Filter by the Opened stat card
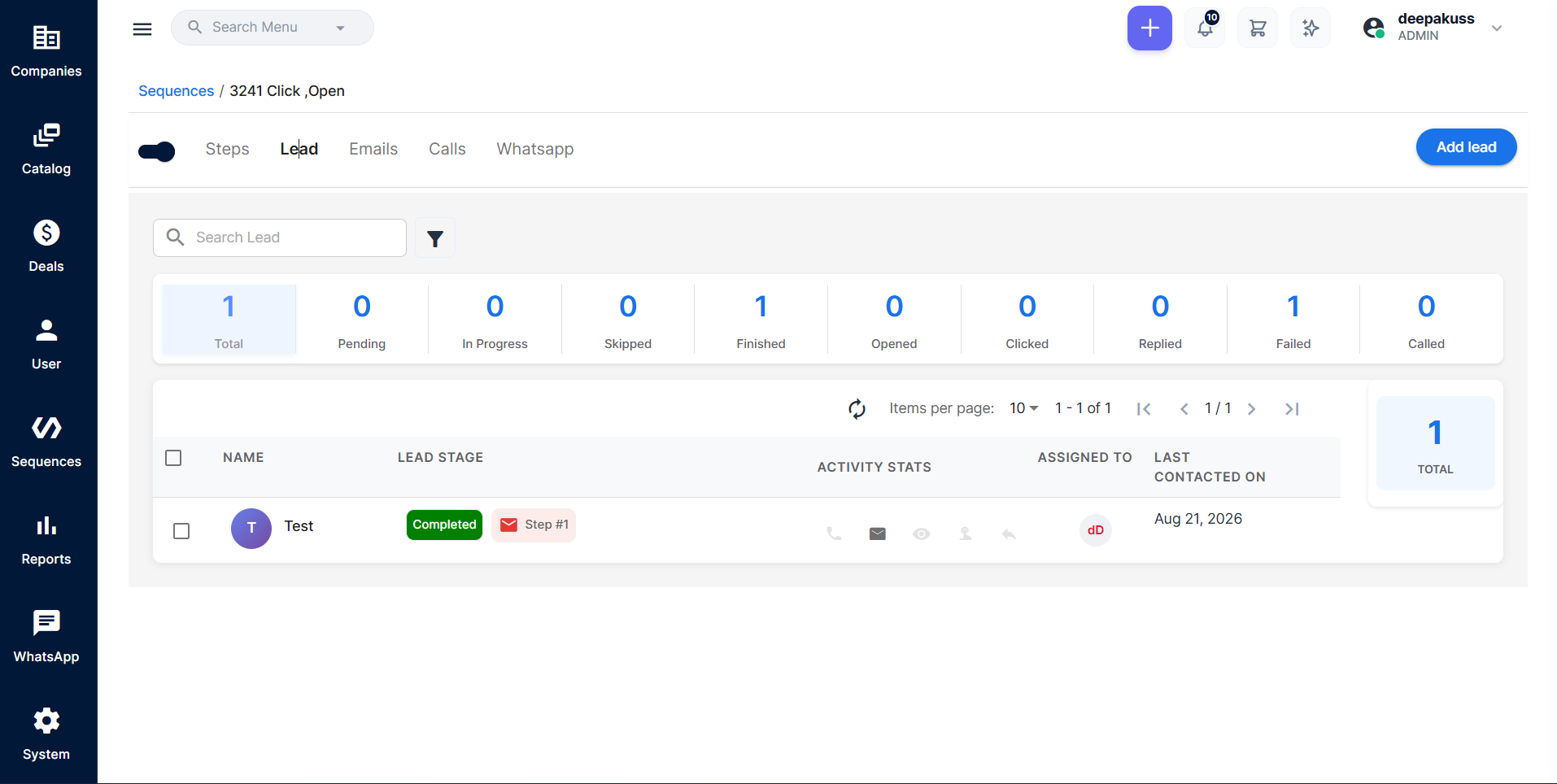This screenshot has height=784, width=1557. click(x=894, y=320)
